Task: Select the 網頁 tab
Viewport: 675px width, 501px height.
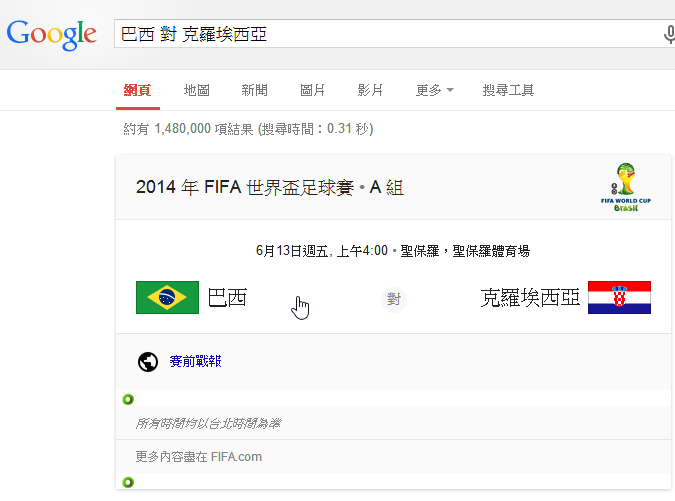Action: [x=137, y=90]
